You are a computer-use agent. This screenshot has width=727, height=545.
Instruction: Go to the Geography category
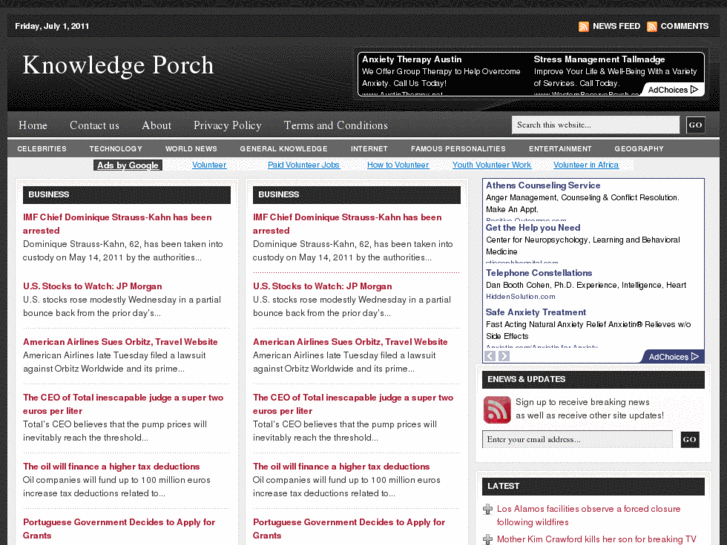pyautogui.click(x=639, y=149)
